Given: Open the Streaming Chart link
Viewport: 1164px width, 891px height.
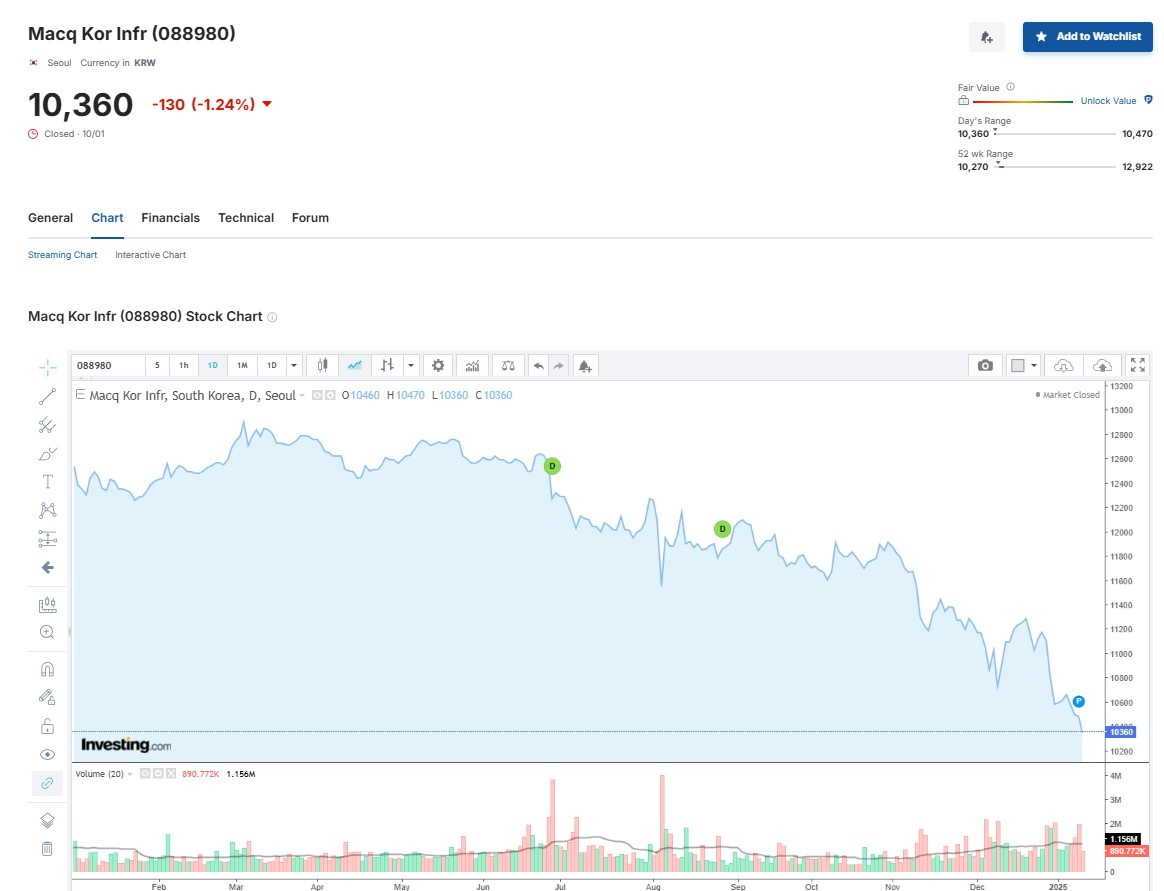Looking at the screenshot, I should (62, 255).
